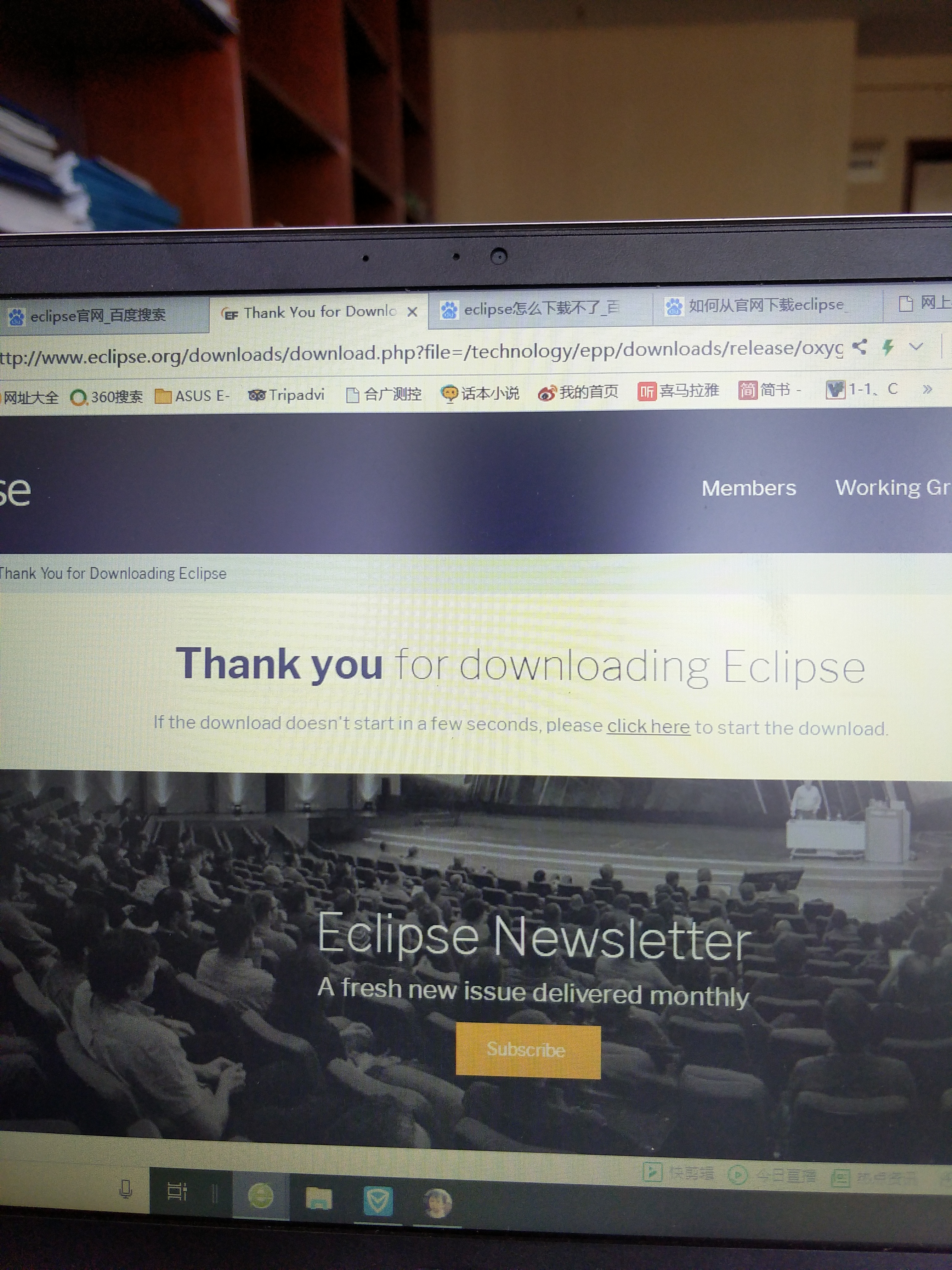Click the 热点资讯 icon in status bar
The image size is (952, 1270).
(874, 1179)
